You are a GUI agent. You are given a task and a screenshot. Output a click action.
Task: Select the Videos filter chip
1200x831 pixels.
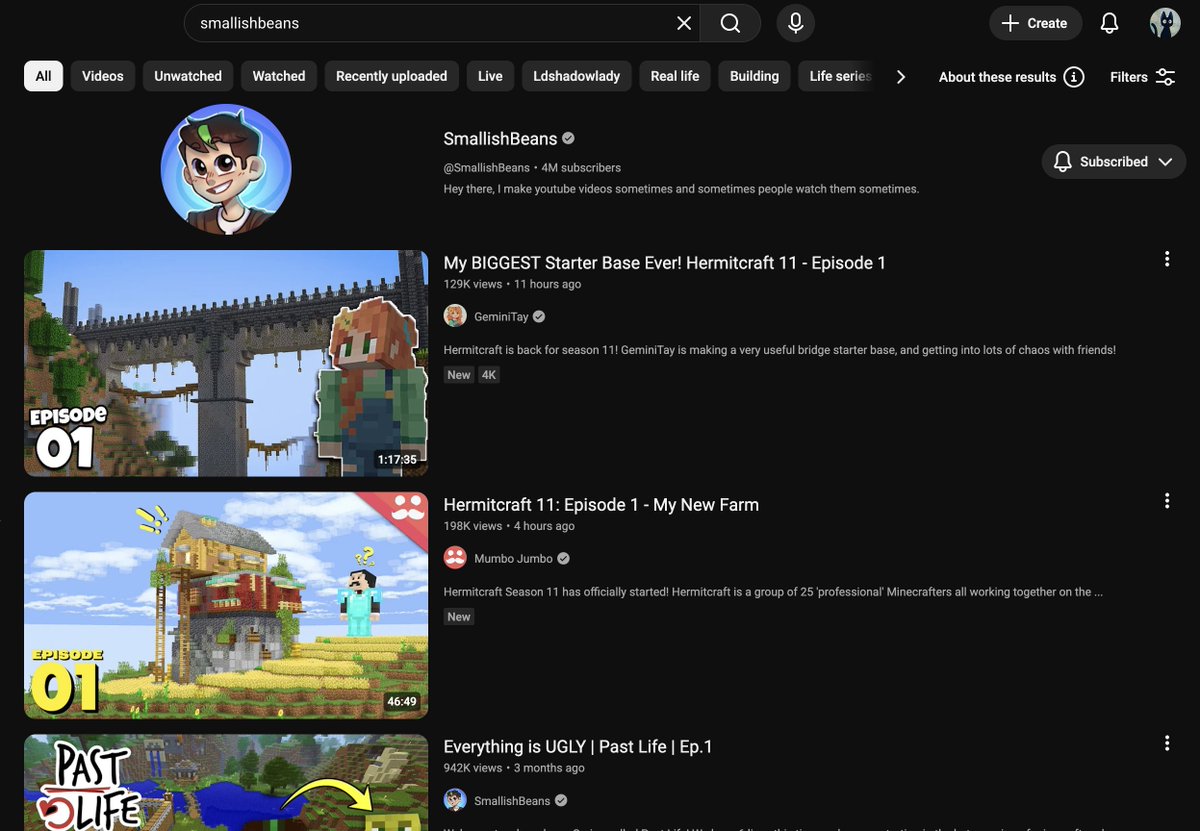[103, 76]
